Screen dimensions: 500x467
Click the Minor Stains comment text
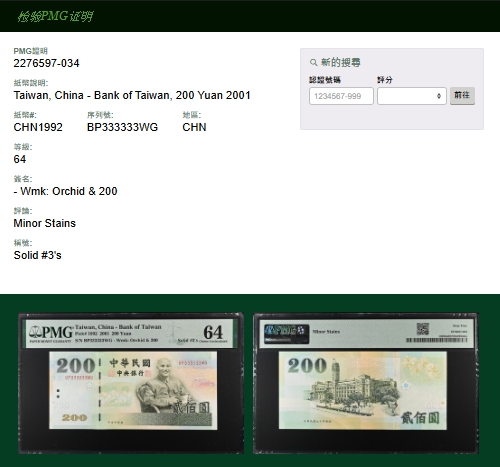point(45,223)
